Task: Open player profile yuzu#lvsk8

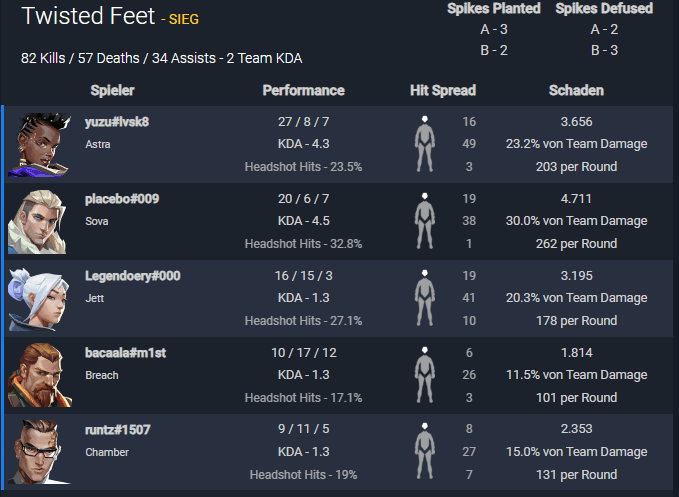Action: 117,122
